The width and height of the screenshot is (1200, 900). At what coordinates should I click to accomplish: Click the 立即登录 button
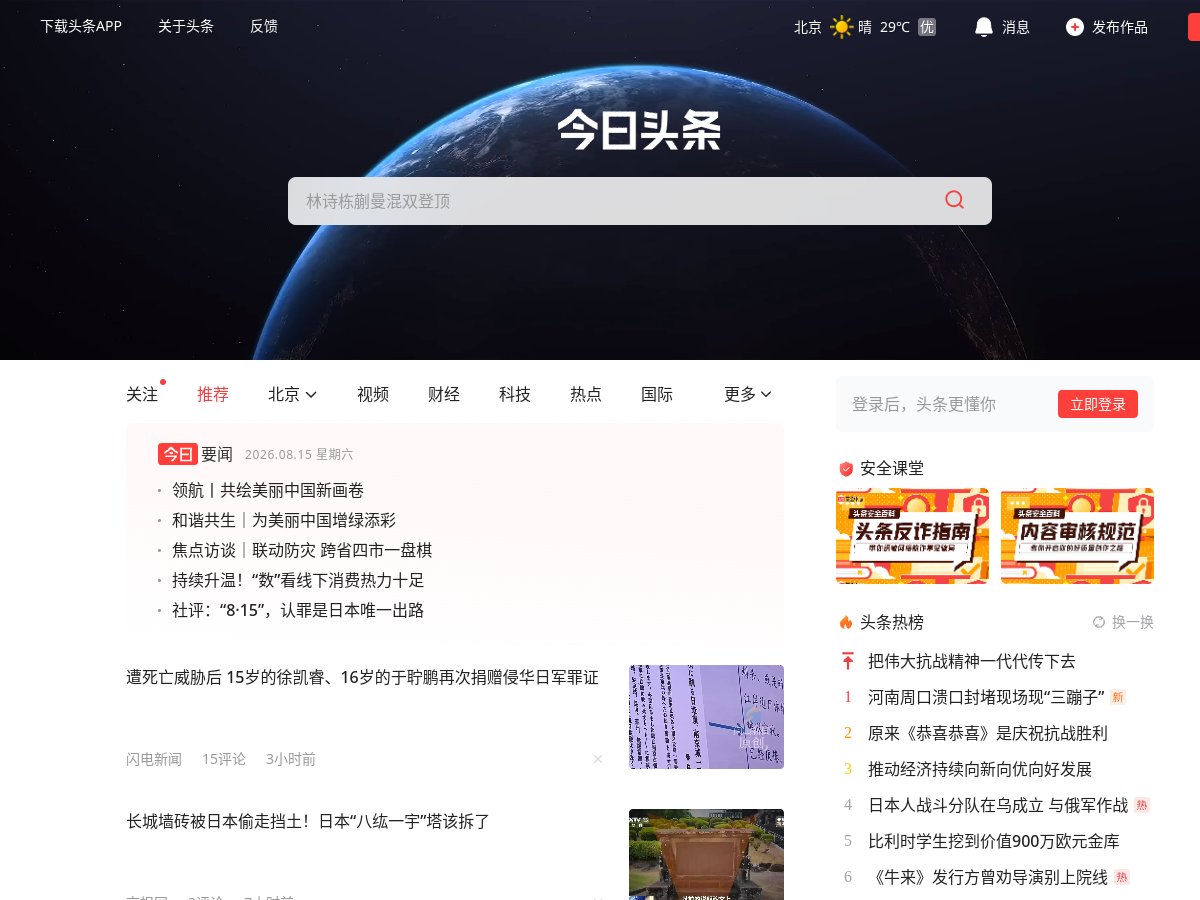[x=1098, y=404]
